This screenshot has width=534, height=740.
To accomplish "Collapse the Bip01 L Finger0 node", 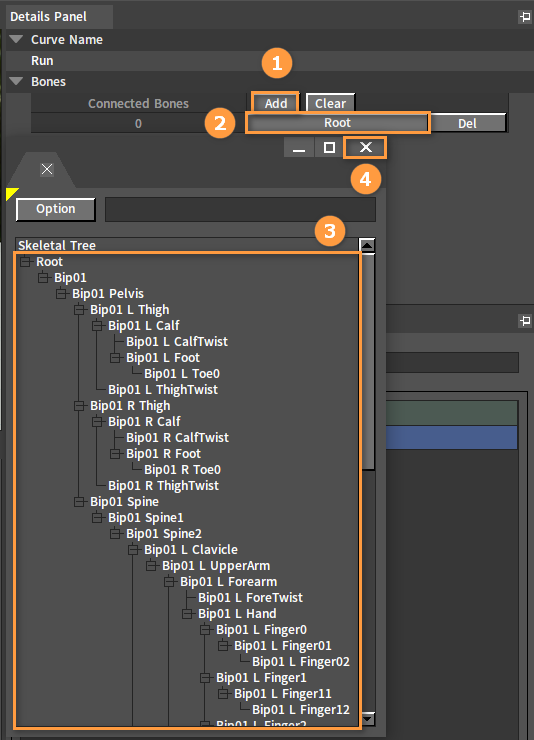I will click(205, 630).
